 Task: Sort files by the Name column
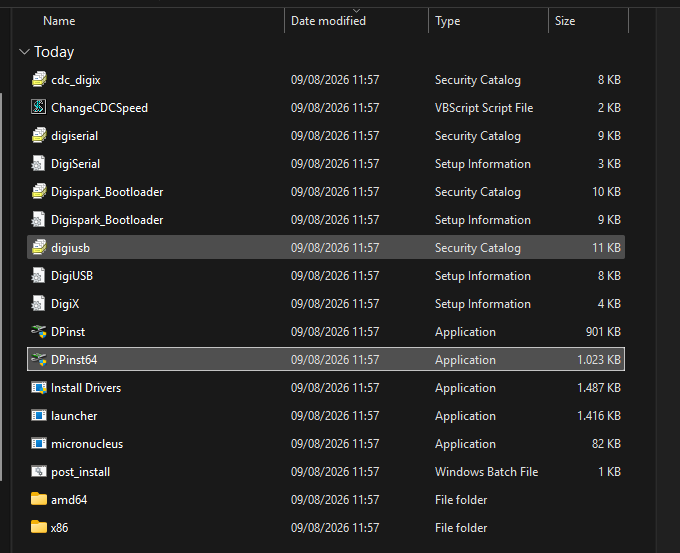[59, 21]
